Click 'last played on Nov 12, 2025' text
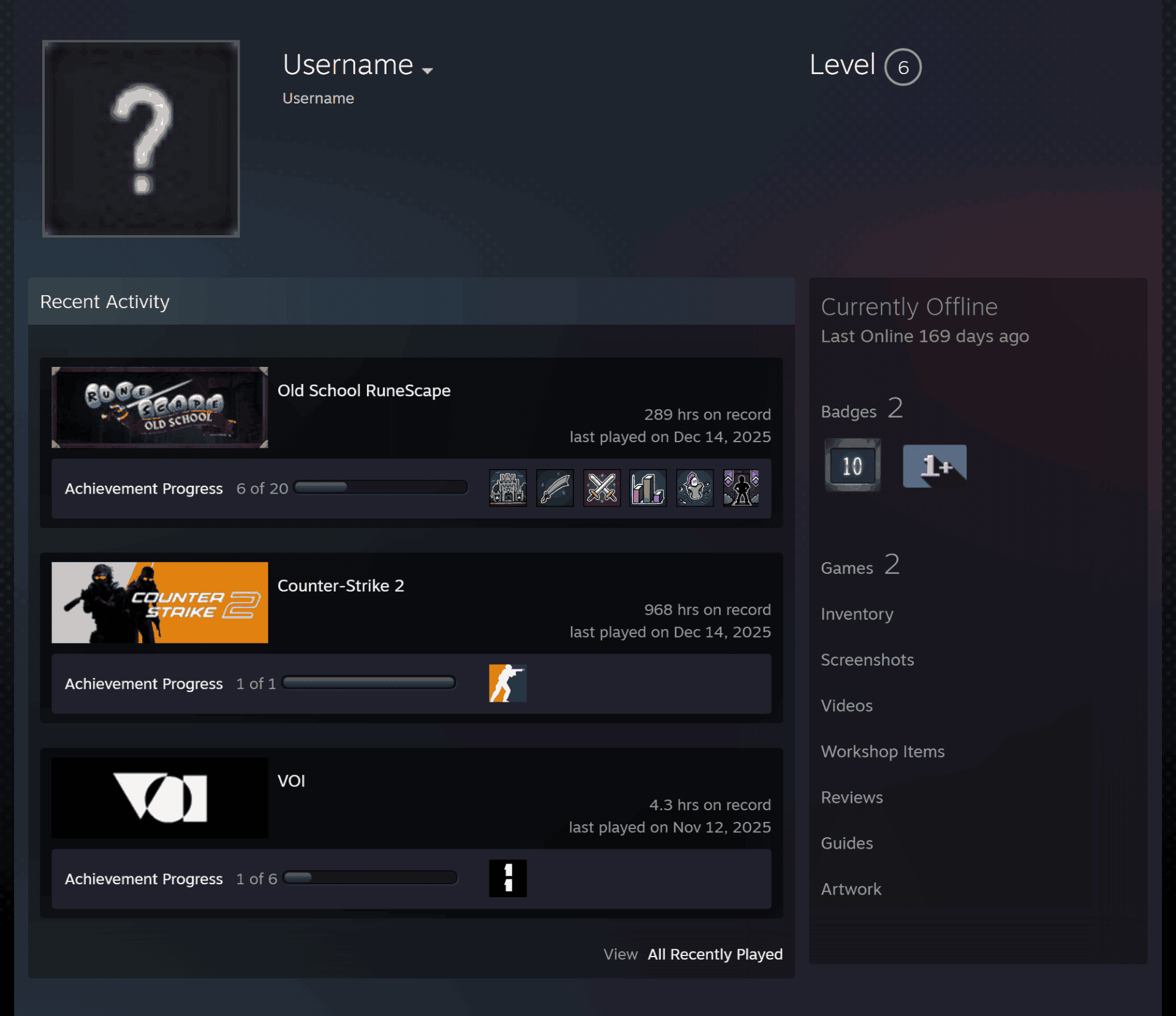 point(670,827)
